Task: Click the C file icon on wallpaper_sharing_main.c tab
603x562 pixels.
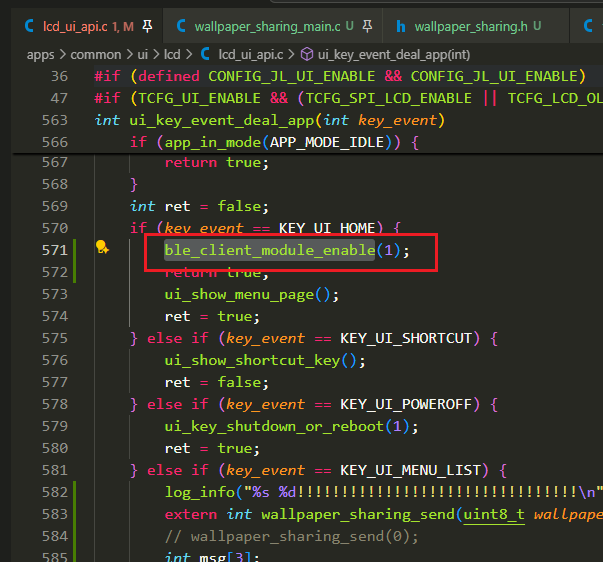Action: tap(181, 27)
